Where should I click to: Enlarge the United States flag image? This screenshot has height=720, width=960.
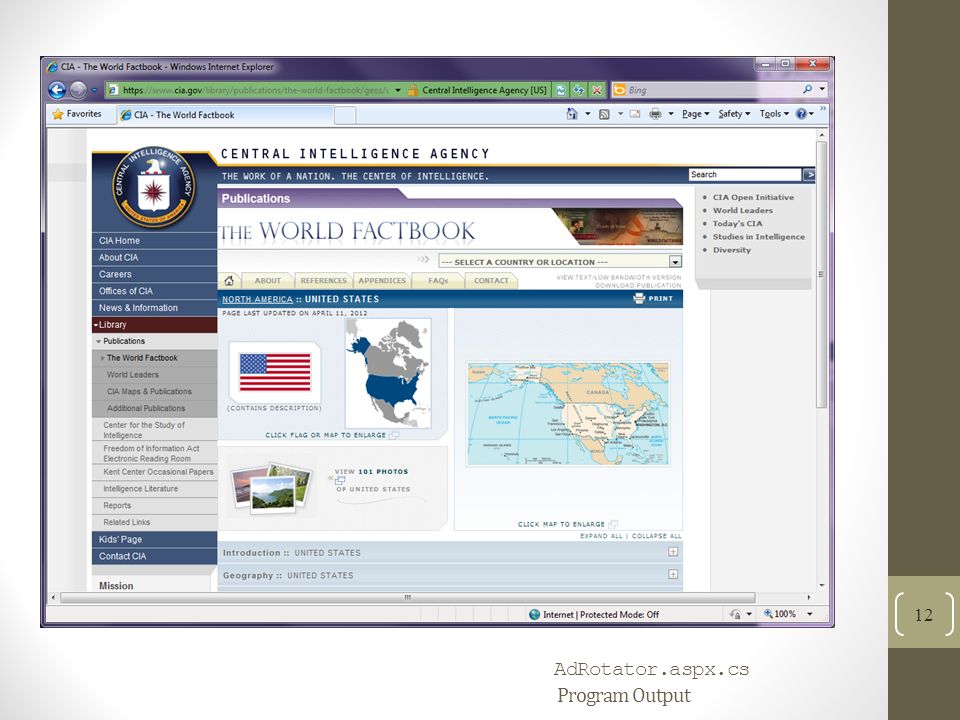pos(275,372)
